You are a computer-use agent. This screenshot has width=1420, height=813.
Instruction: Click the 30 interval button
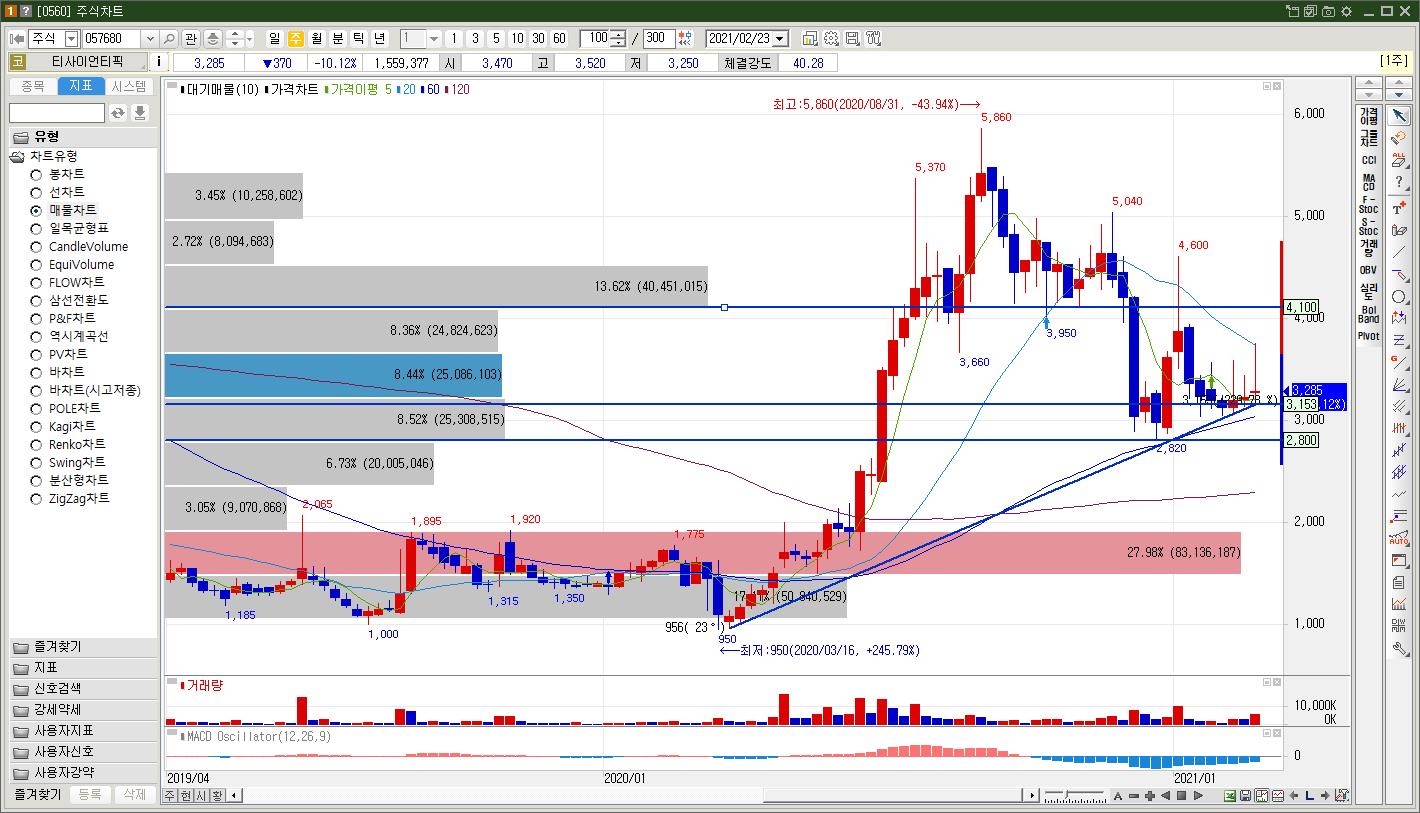[x=538, y=38]
